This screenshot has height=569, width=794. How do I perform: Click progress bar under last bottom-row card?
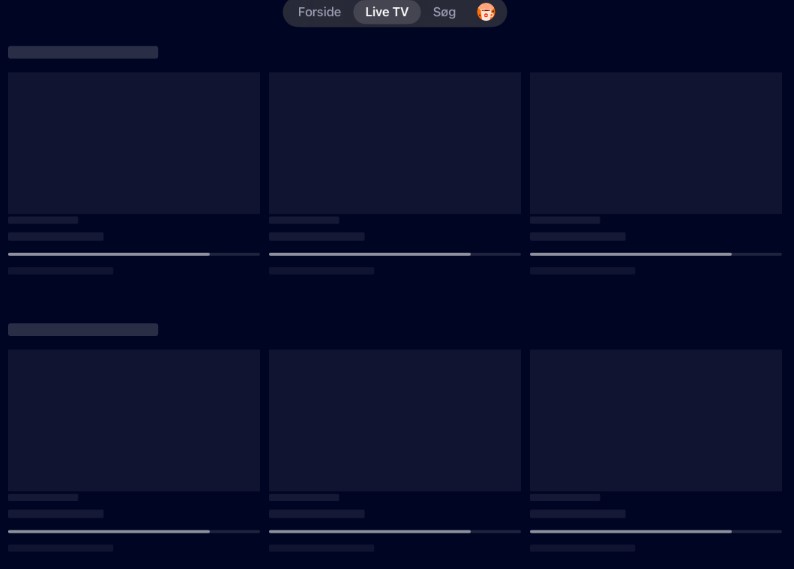coord(656,532)
